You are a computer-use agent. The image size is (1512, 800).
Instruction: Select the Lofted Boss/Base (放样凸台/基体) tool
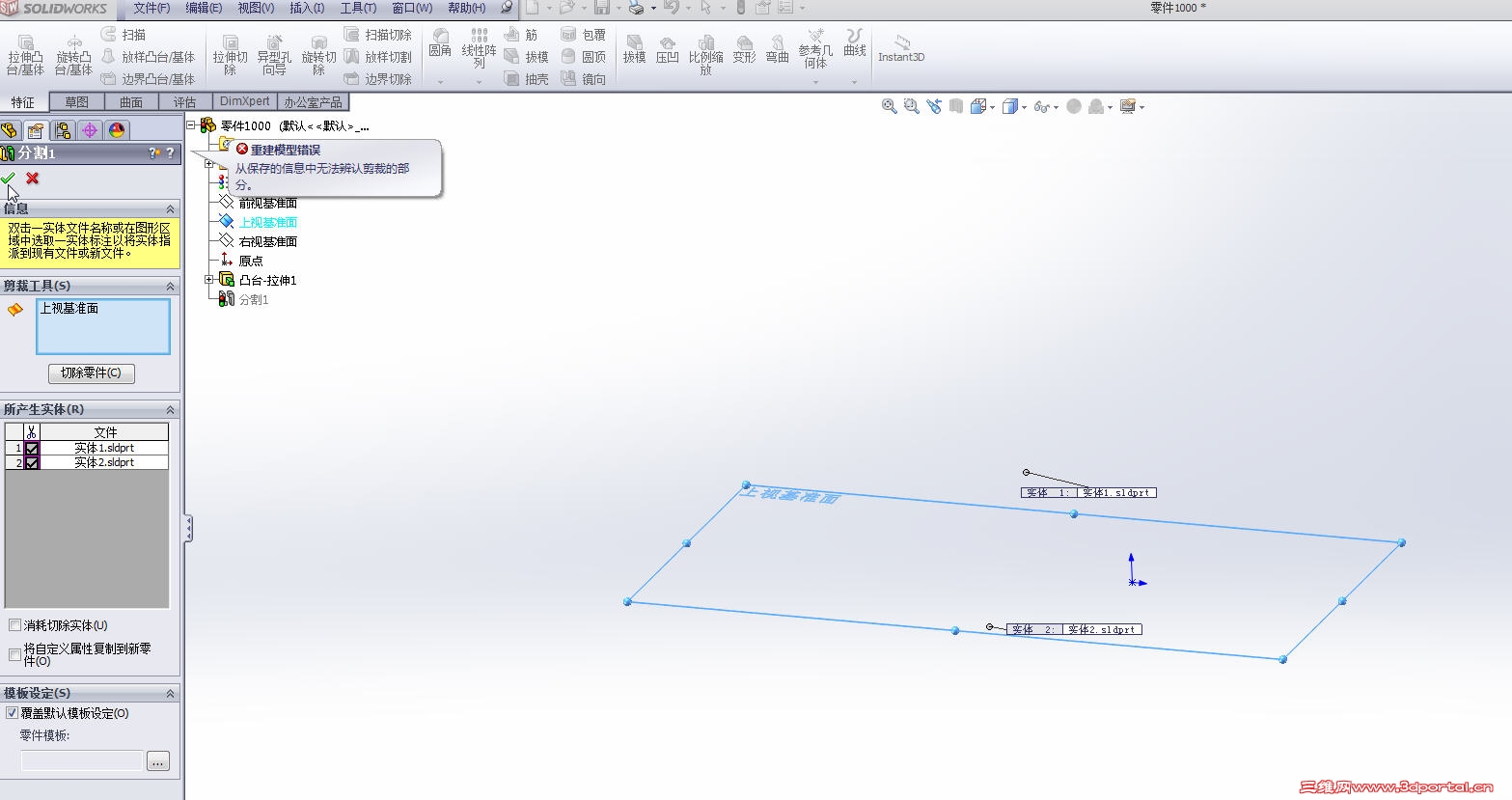pyautogui.click(x=148, y=57)
